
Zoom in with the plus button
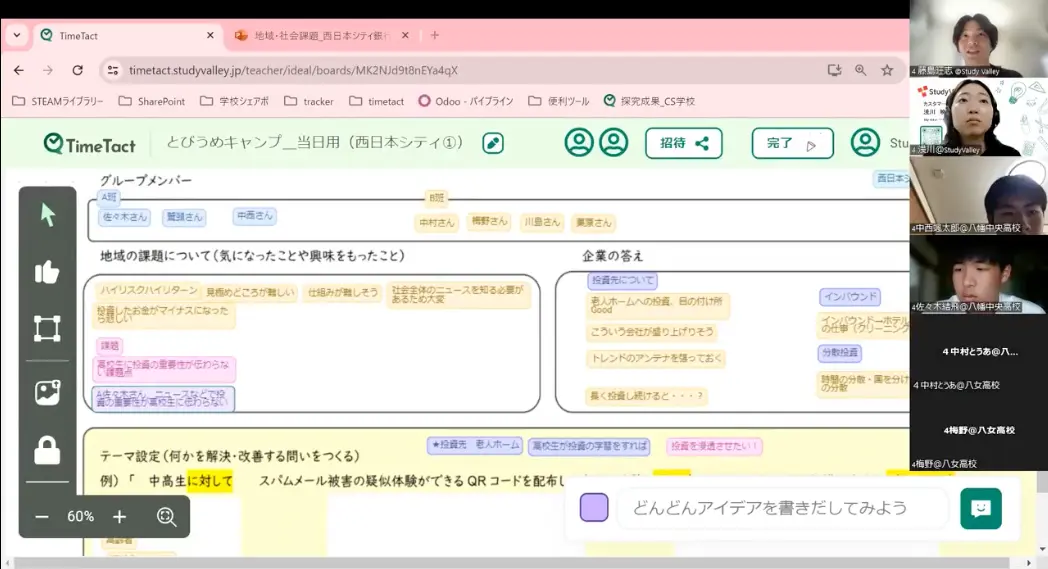[x=119, y=517]
